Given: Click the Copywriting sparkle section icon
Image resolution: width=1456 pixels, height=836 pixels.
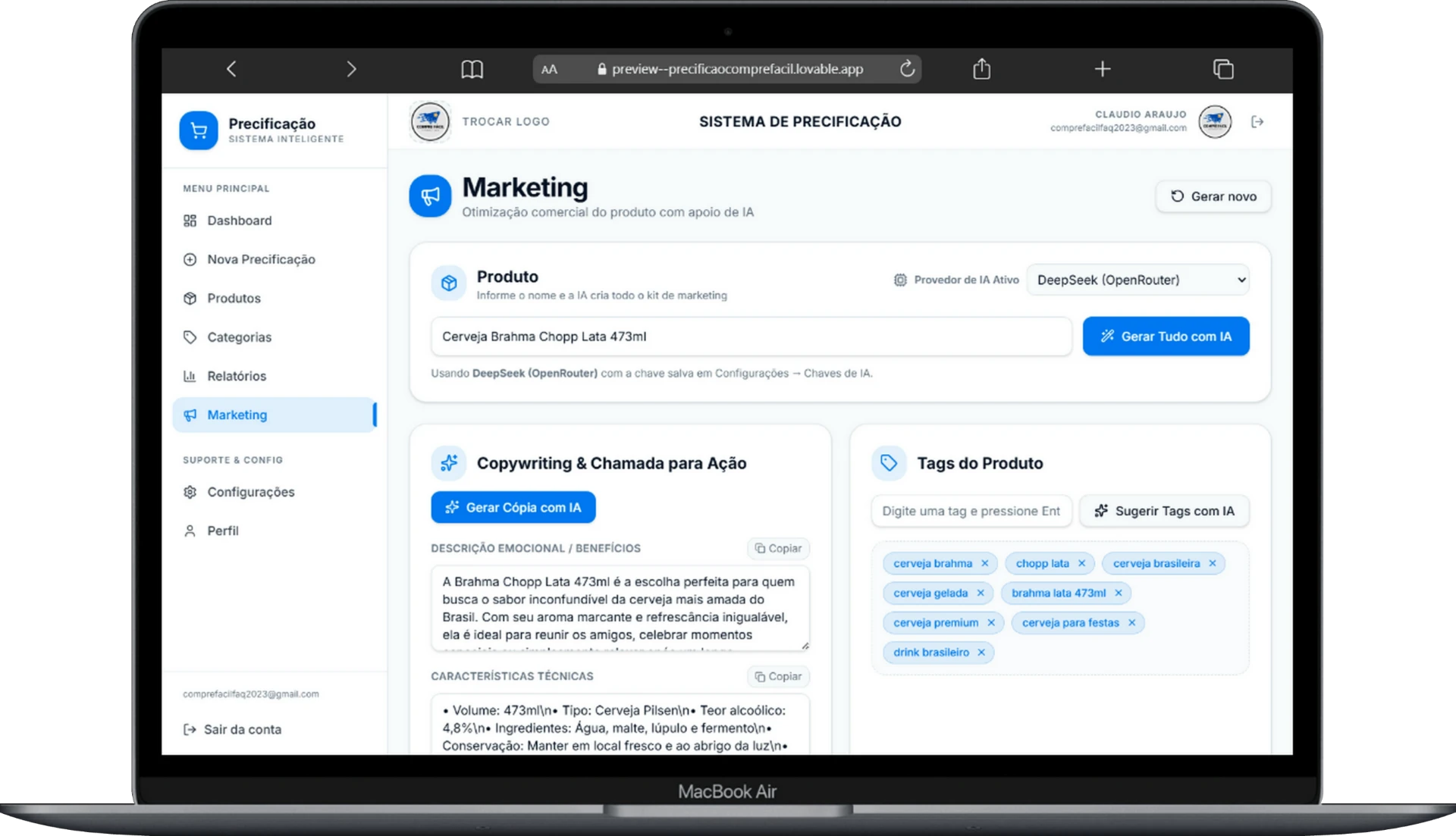Looking at the screenshot, I should (449, 462).
